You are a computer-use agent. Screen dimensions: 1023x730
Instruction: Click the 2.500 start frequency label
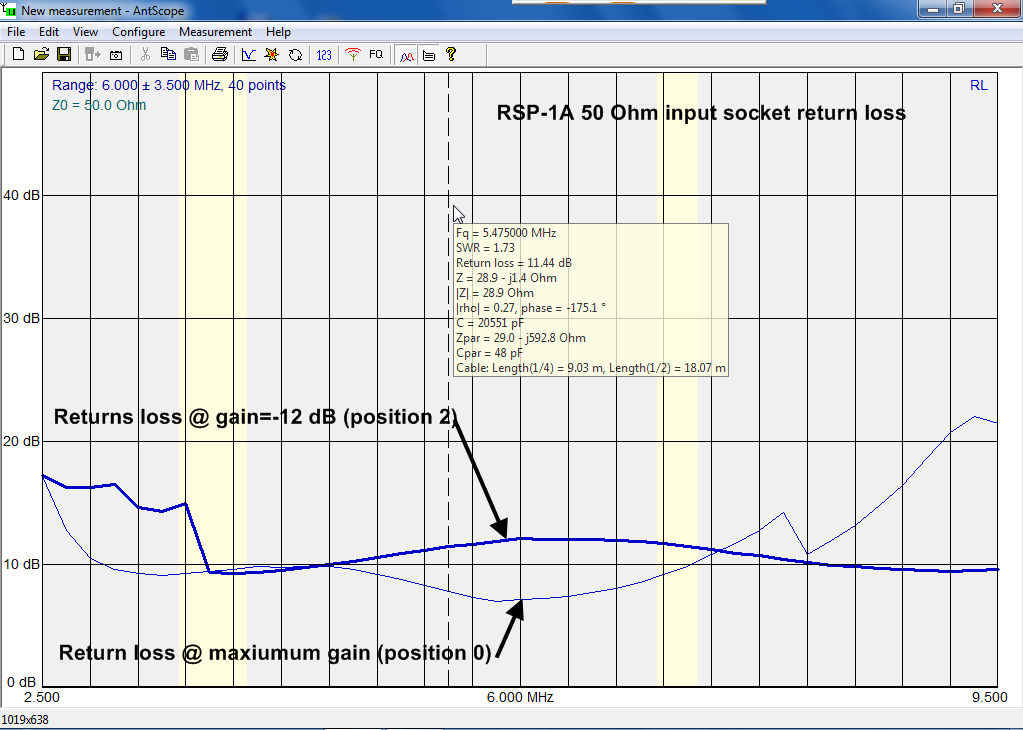tap(42, 697)
